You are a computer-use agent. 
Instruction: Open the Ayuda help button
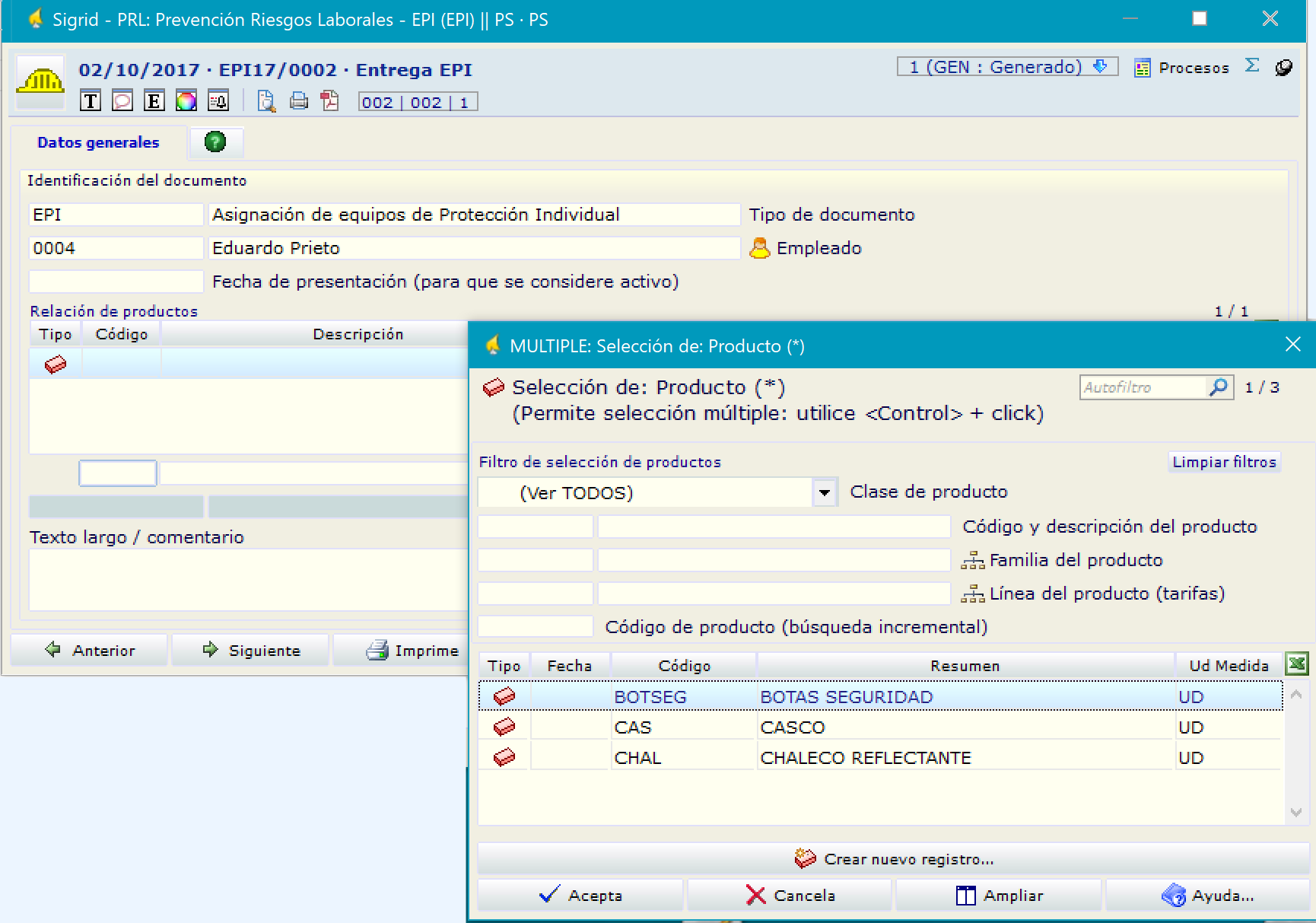click(x=1207, y=896)
